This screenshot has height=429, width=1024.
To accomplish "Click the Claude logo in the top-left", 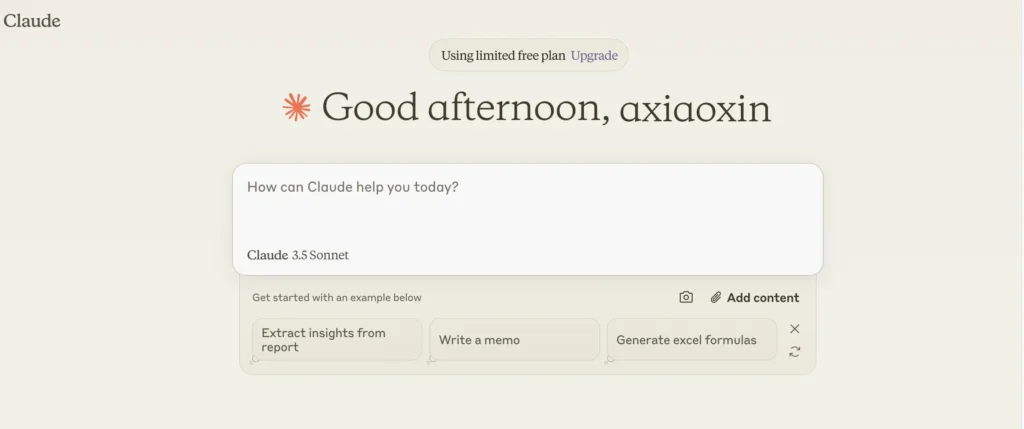I will [32, 21].
